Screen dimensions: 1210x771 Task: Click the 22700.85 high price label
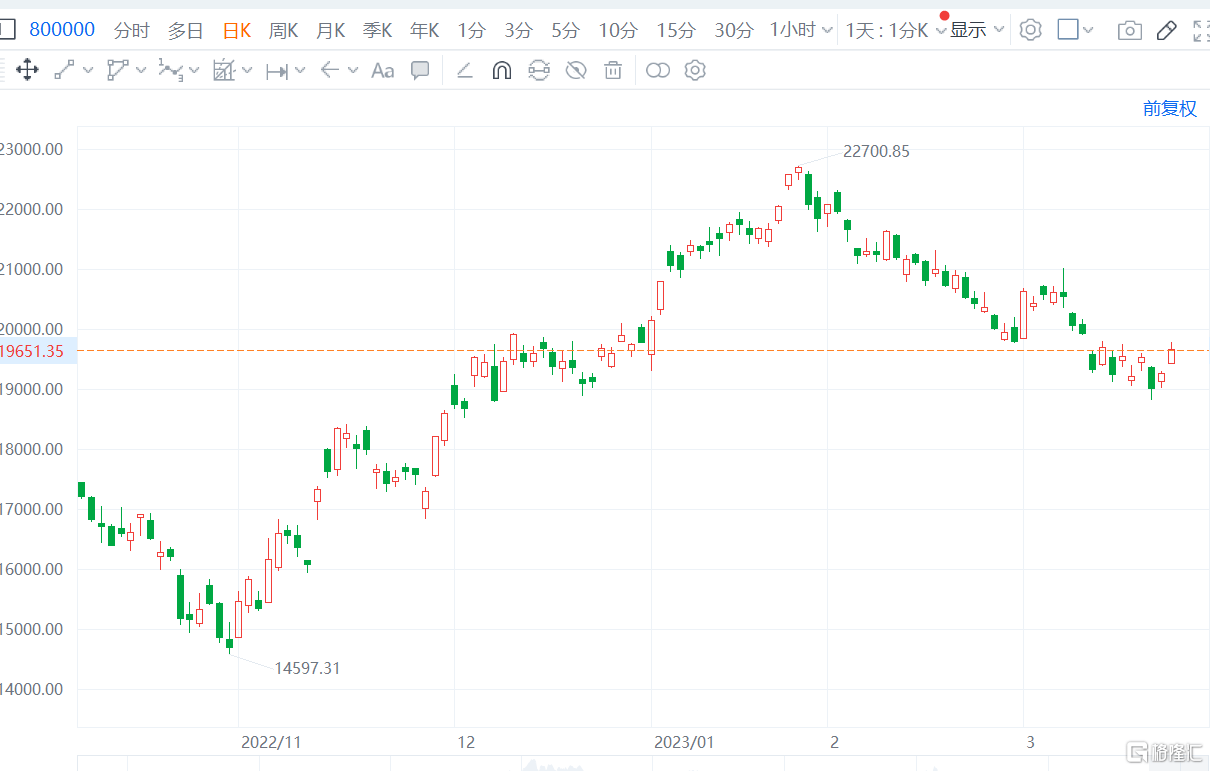(x=876, y=151)
